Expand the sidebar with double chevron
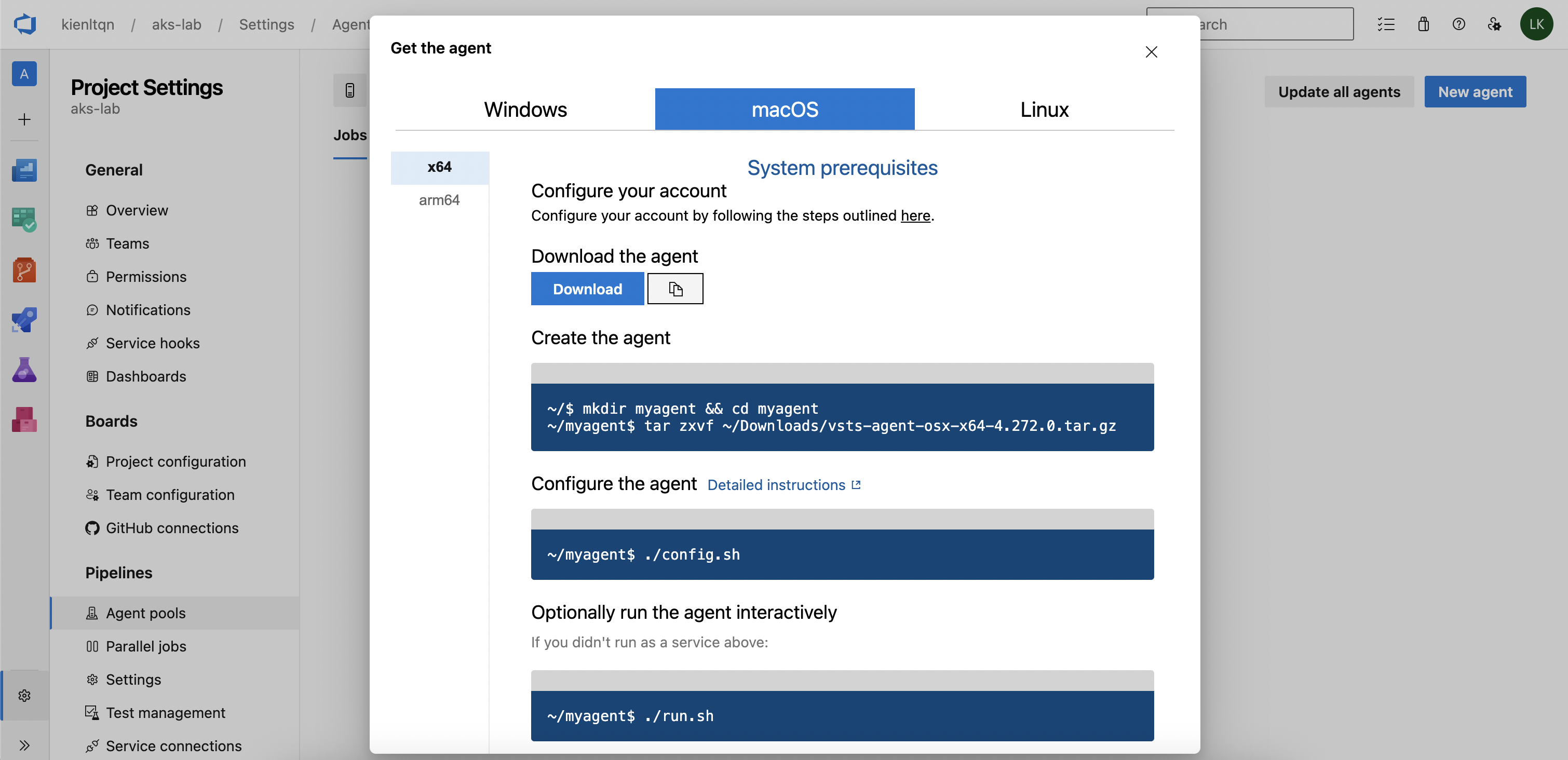This screenshot has width=1568, height=760. coord(24,745)
